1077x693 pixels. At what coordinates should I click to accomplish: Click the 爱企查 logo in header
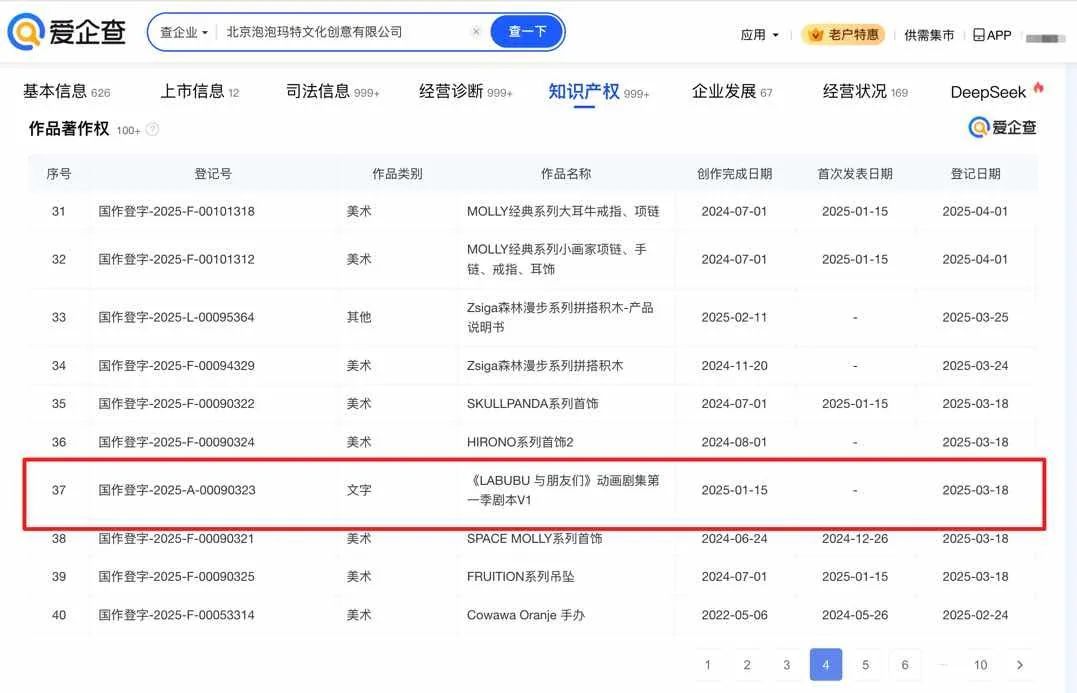pyautogui.click(x=67, y=32)
